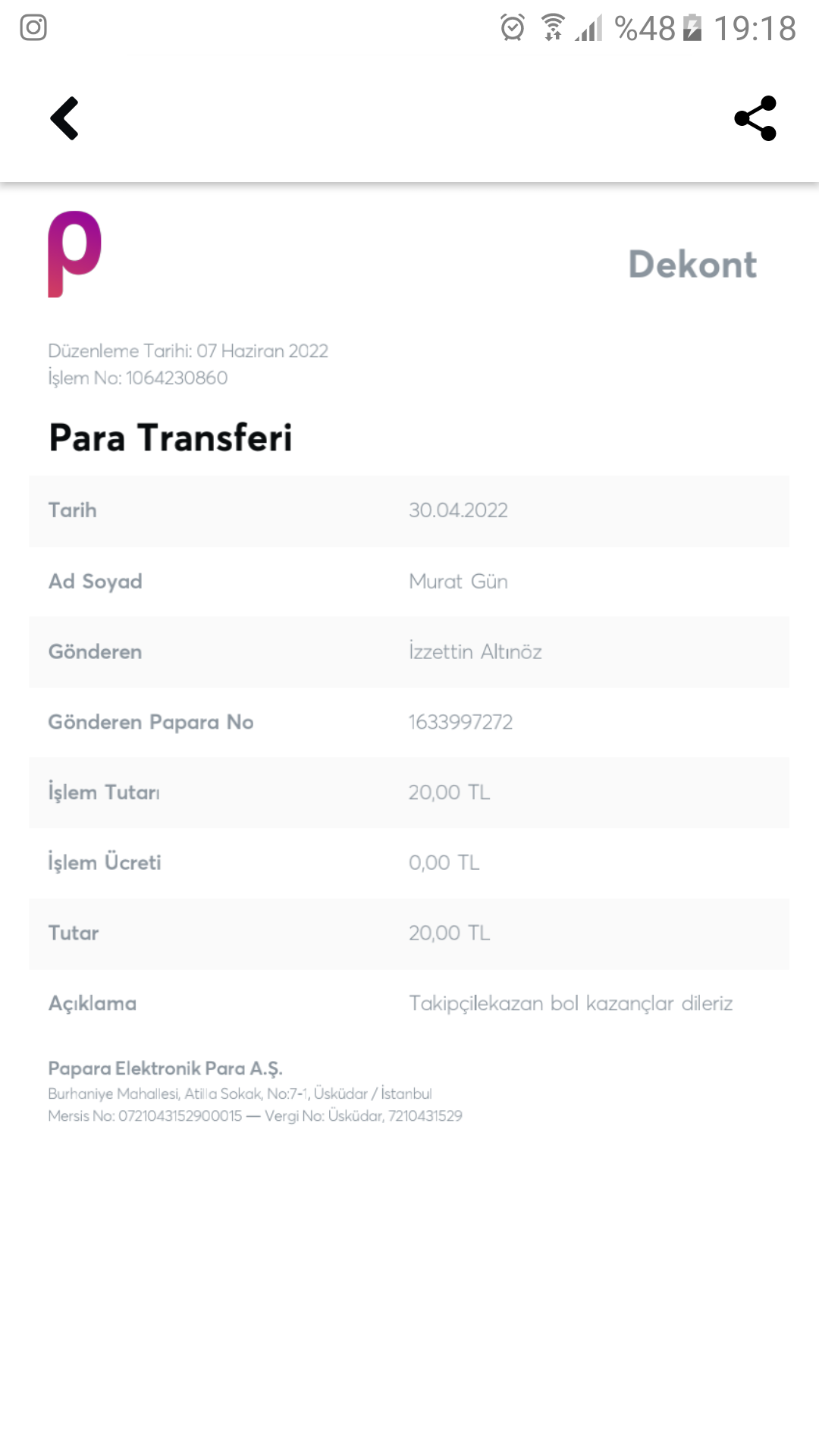
Task: Tap recipient name Murat Gün
Action: click(458, 582)
